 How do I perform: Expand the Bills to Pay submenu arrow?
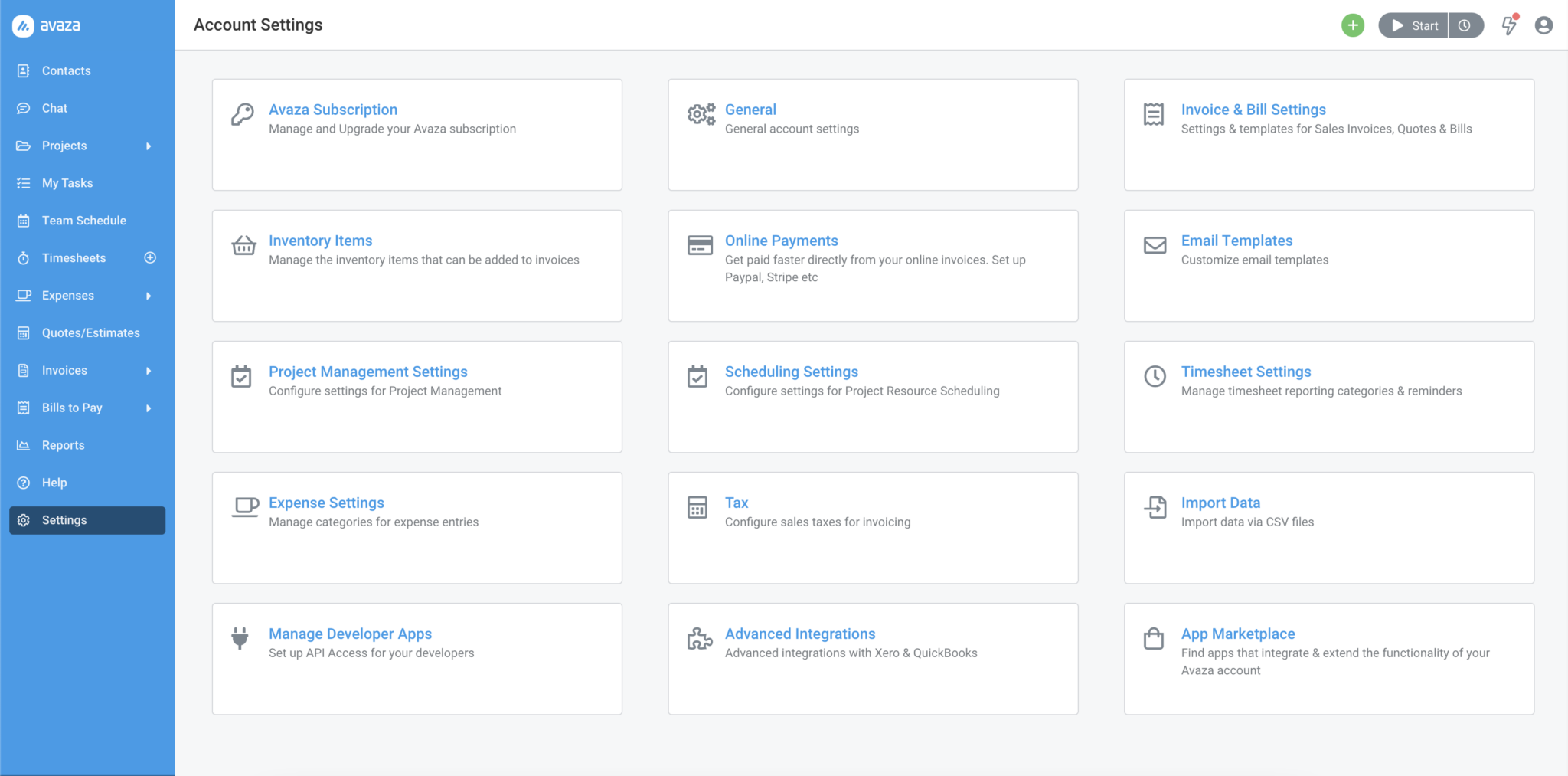[x=149, y=408]
